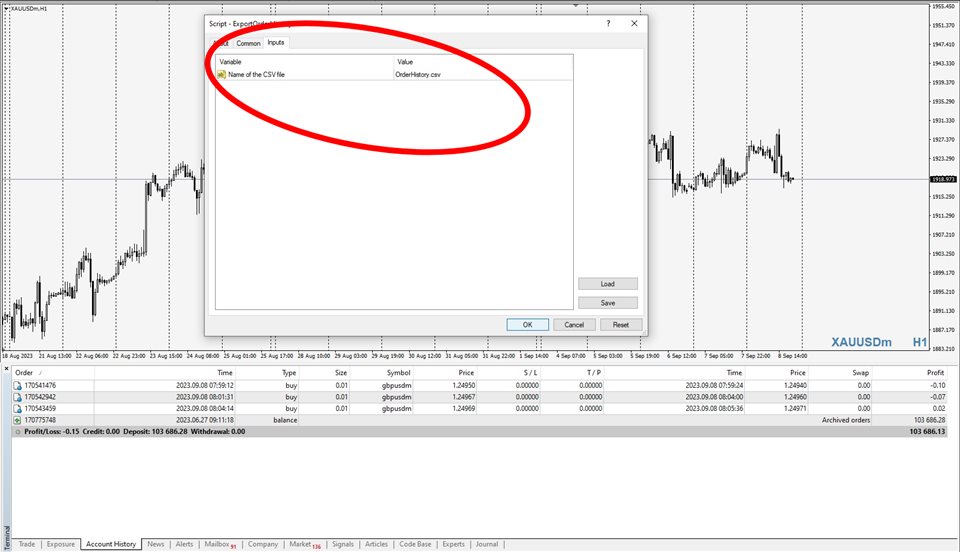Open the Mailbox tab
The image size is (960, 552).
[220, 544]
